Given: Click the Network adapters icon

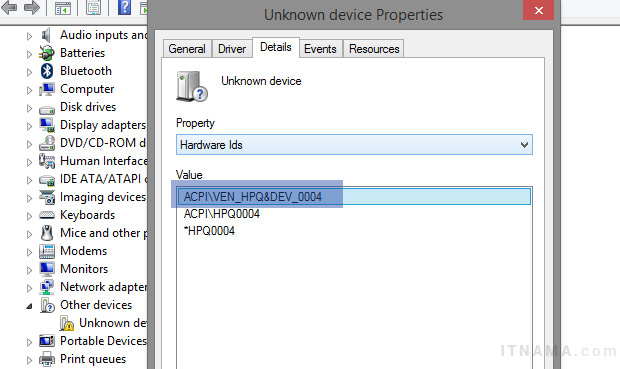Looking at the screenshot, I should (x=47, y=287).
